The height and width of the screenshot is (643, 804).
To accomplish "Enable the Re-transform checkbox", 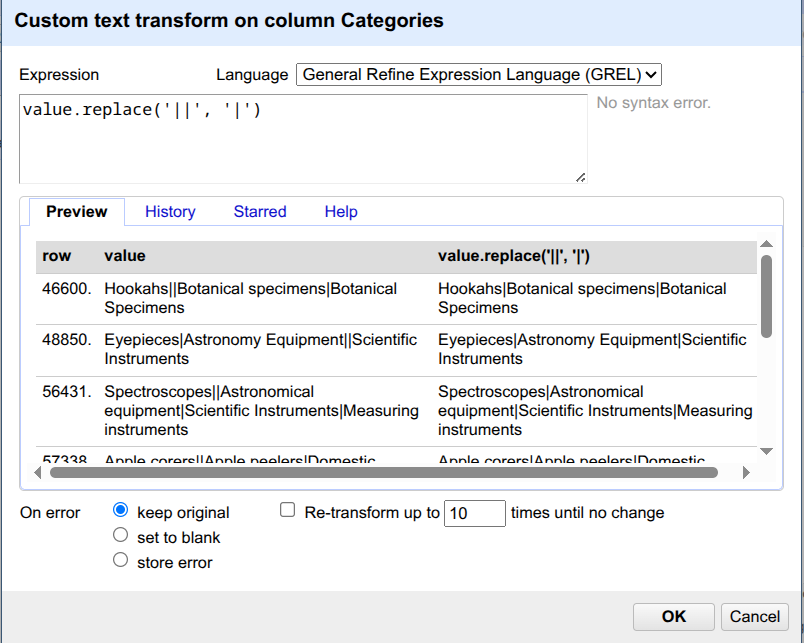I will (288, 510).
